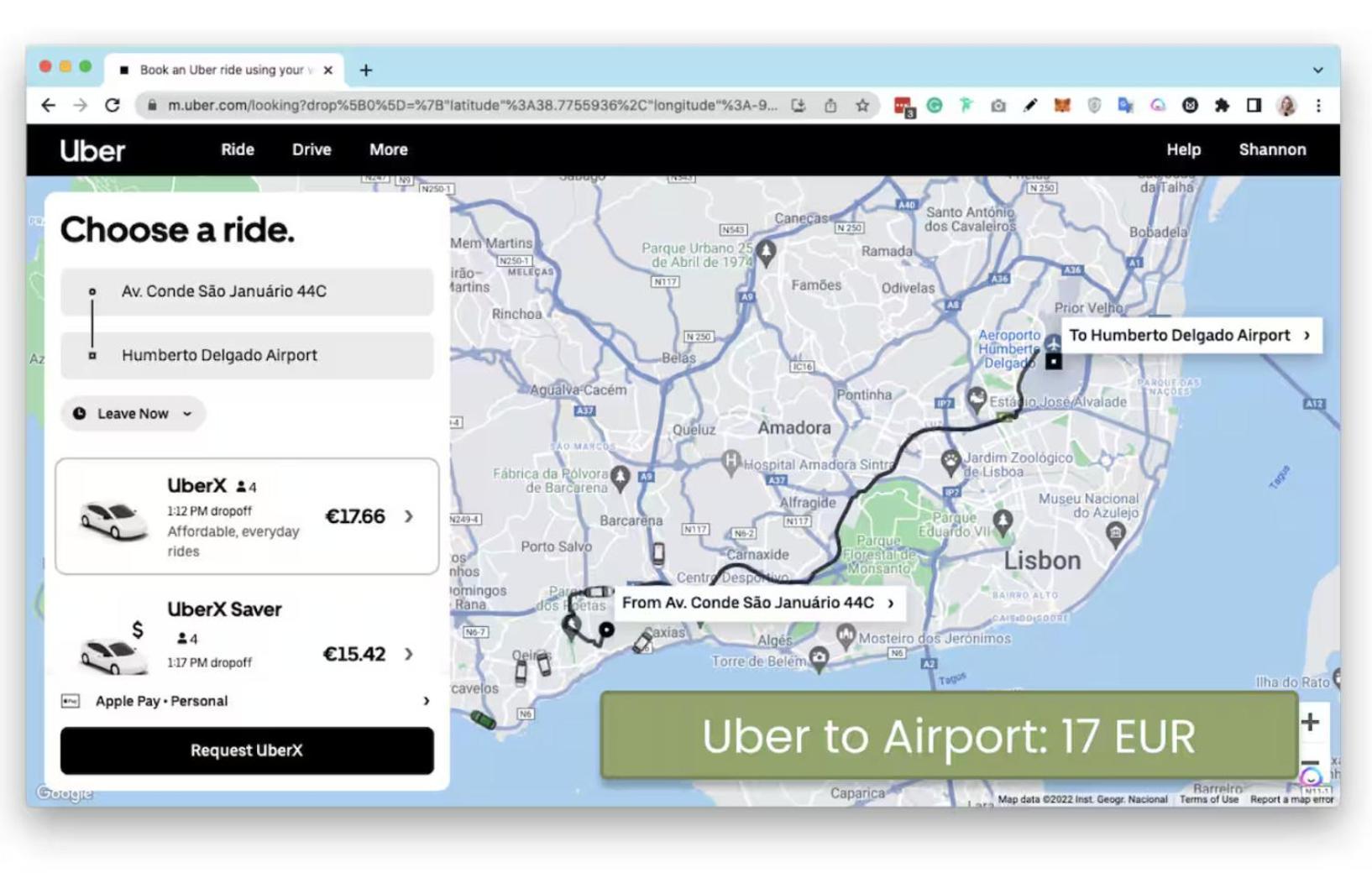Go forward in browser history

(x=81, y=105)
